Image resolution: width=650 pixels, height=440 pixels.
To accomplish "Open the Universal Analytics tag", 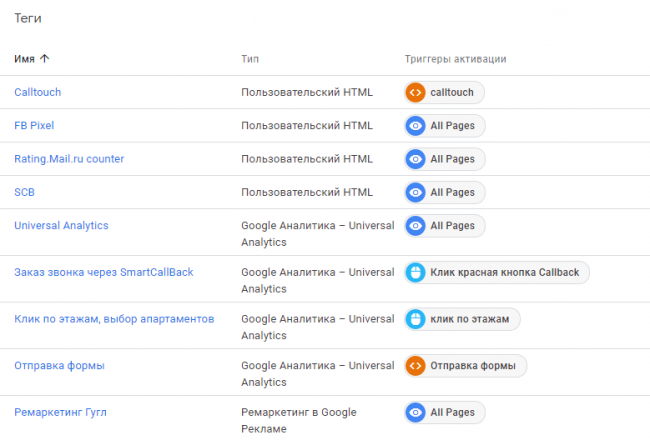I will tap(61, 225).
